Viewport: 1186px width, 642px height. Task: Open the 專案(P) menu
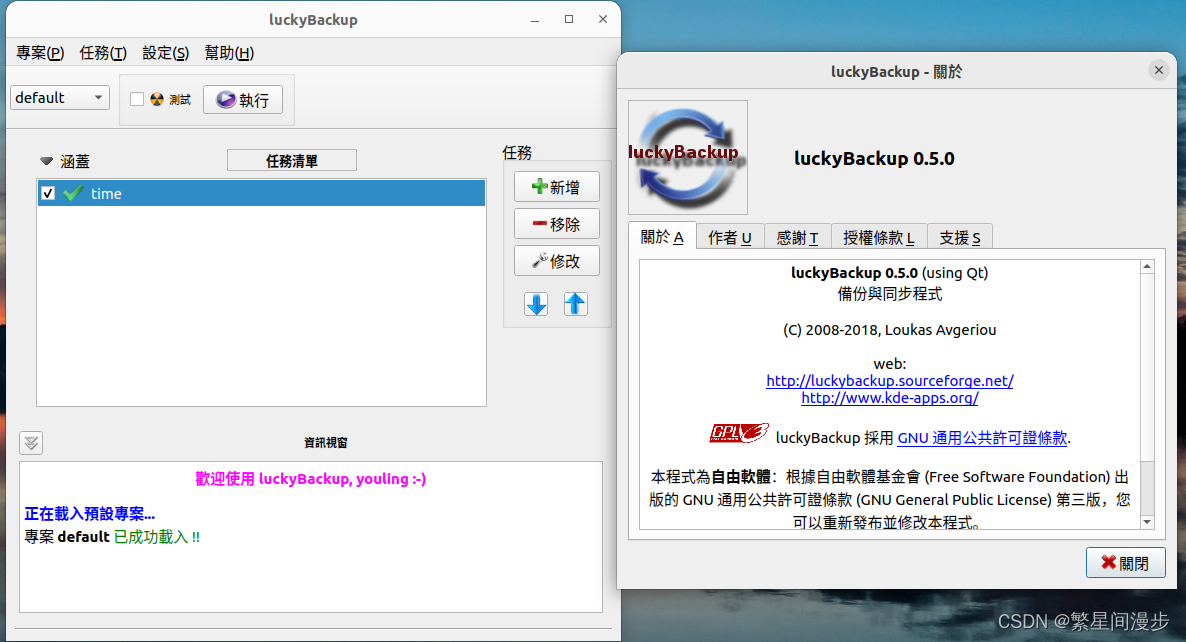40,53
